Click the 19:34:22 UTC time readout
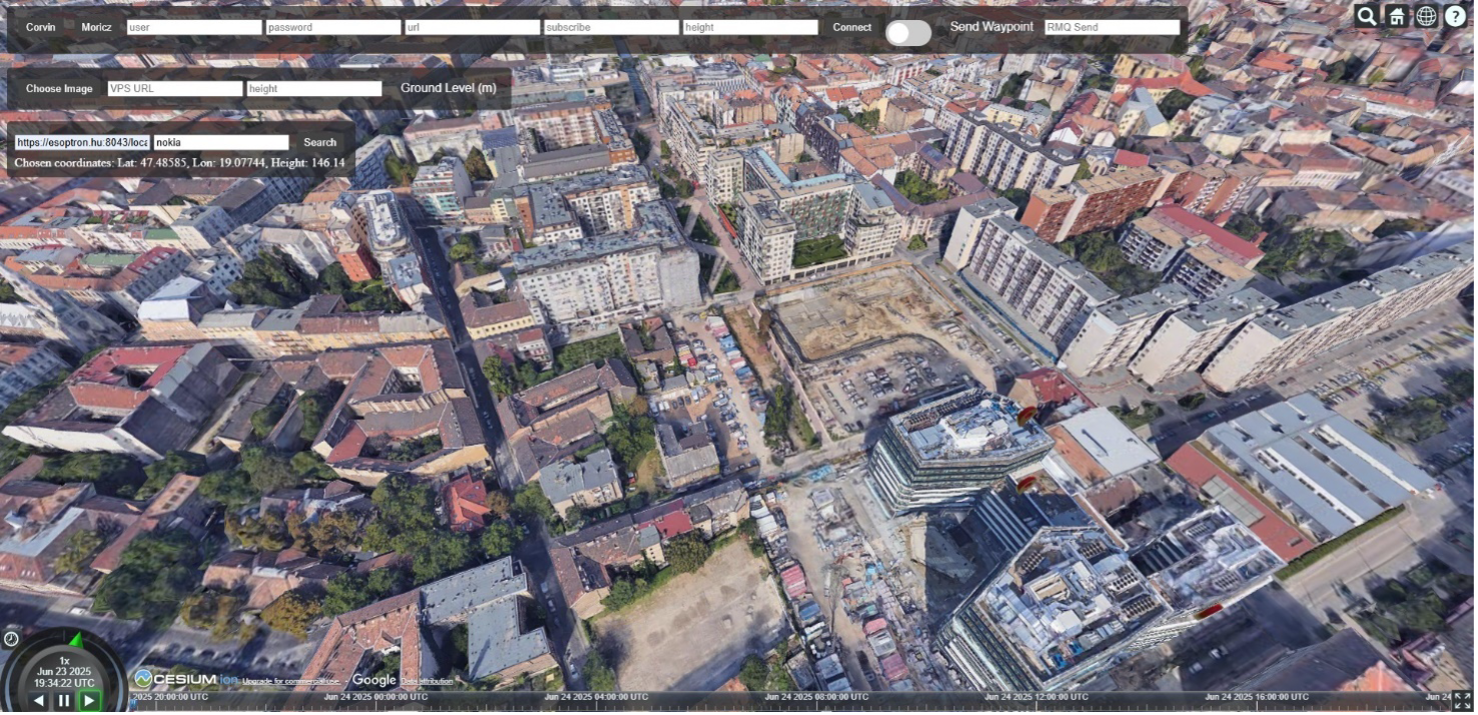 [x=64, y=683]
